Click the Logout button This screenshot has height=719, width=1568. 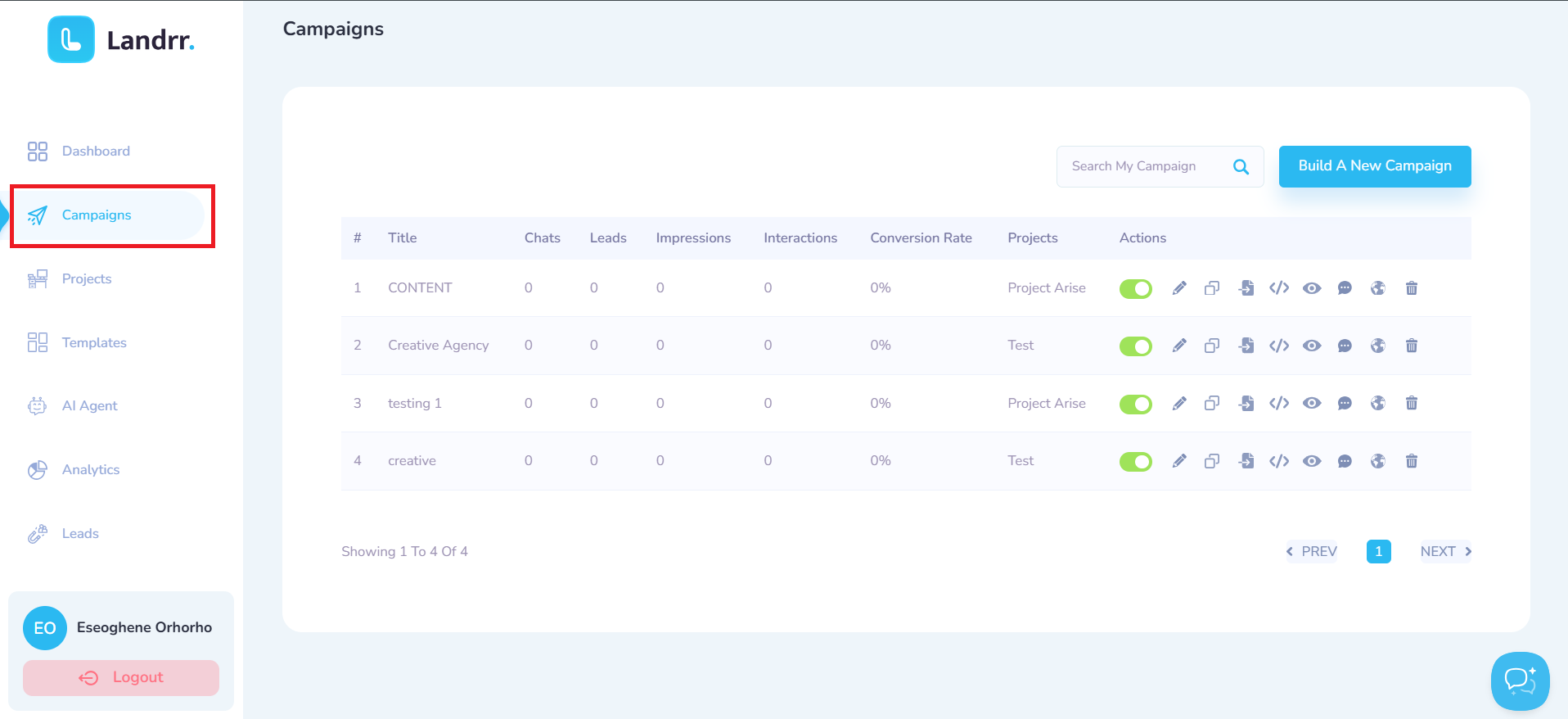coord(121,678)
